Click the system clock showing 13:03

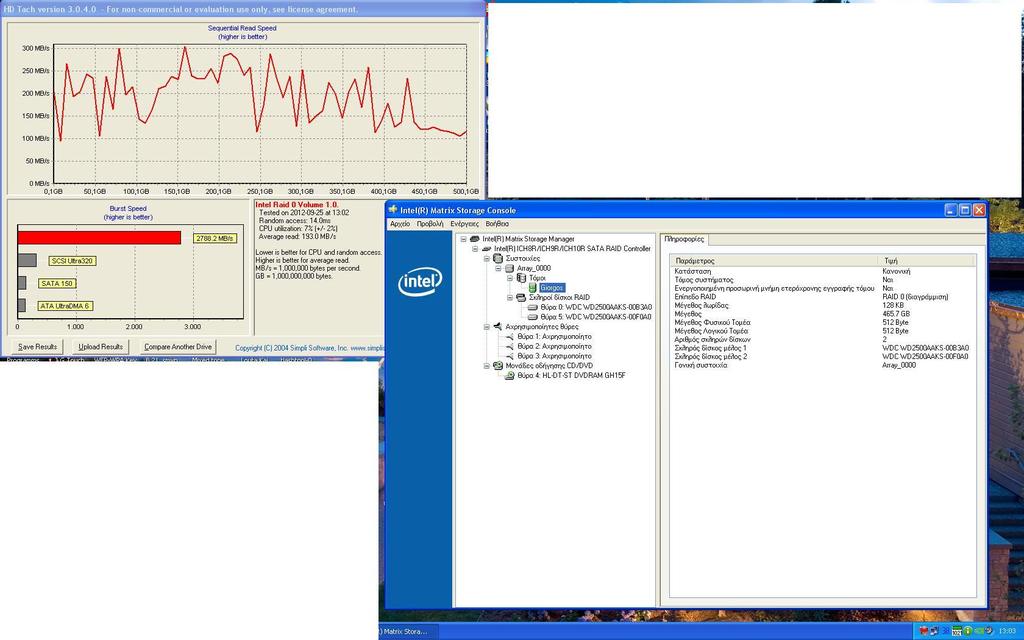(1007, 631)
